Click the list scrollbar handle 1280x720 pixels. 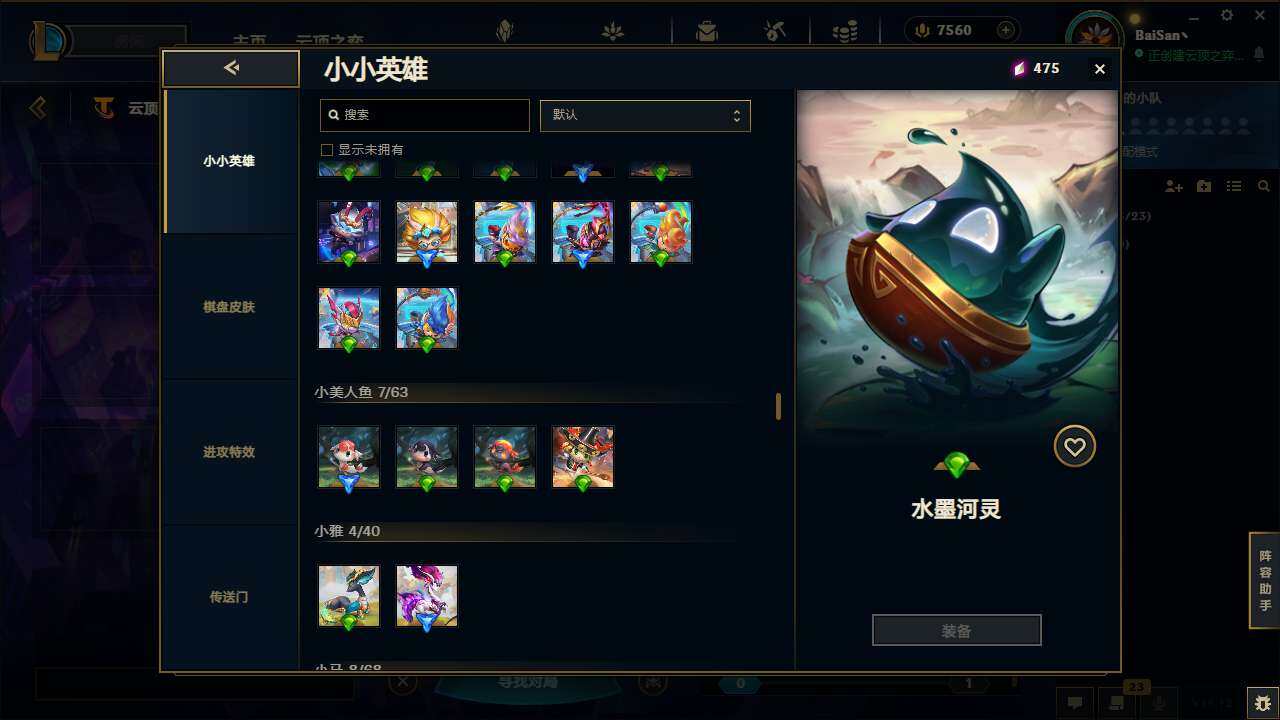[x=778, y=406]
